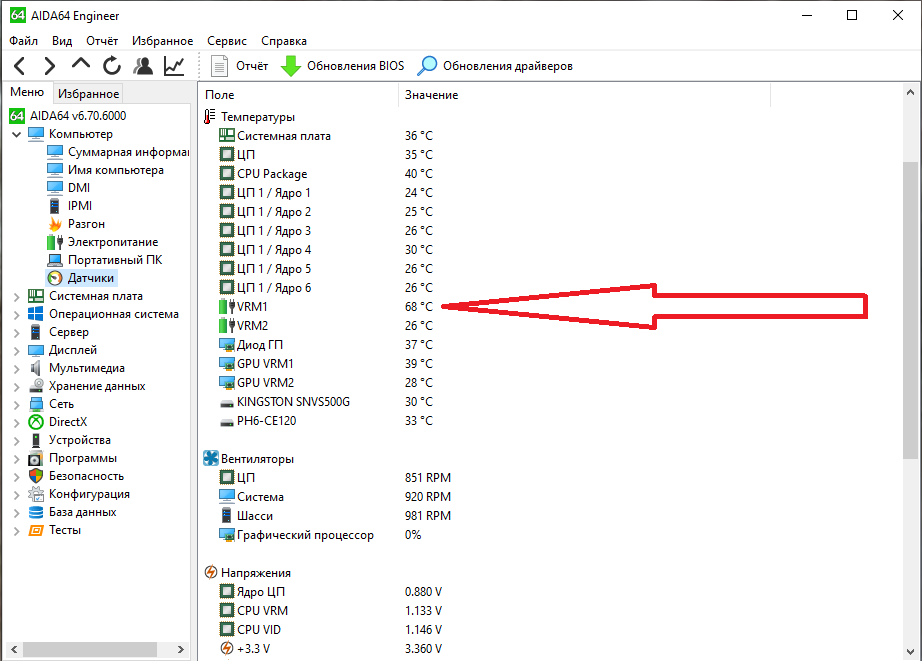Image resolution: width=922 pixels, height=661 pixels.
Task: Click the Устройства tree icon
Action: (36, 440)
